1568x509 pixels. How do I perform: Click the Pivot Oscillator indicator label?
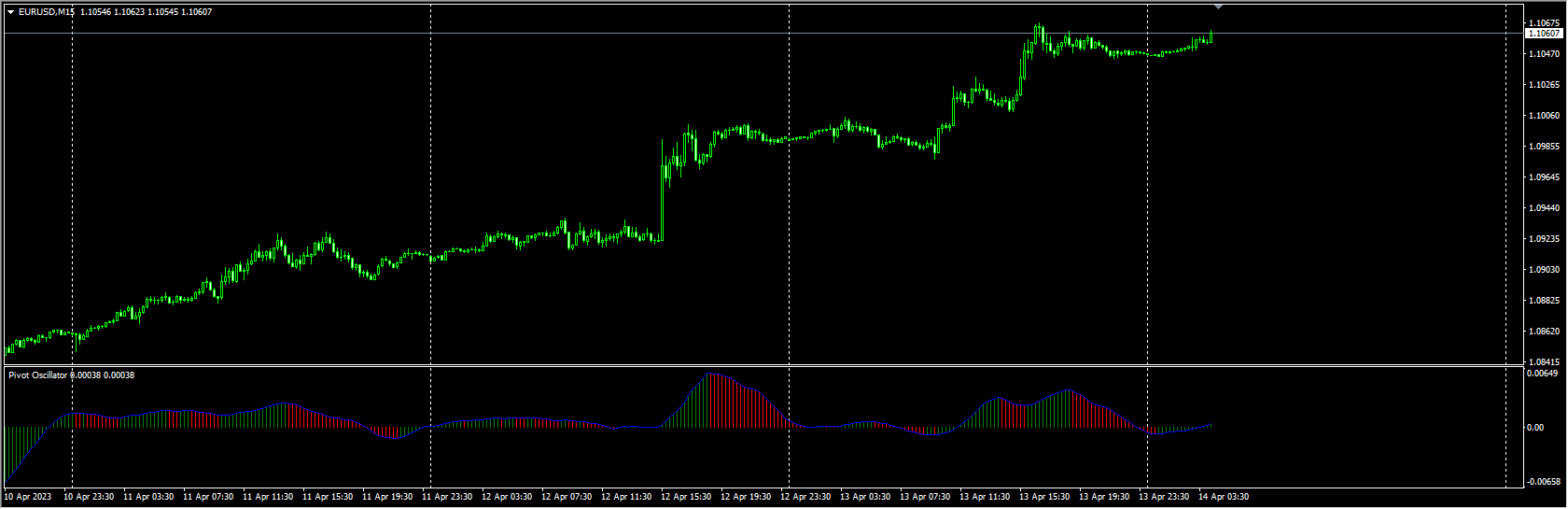pos(38,375)
